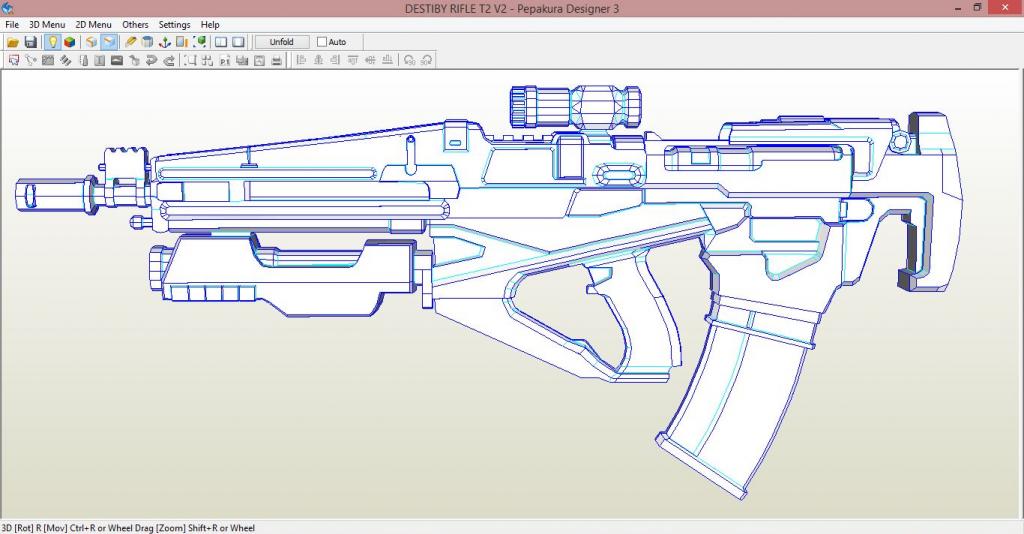Click the arrange parts grid icon

(208, 60)
